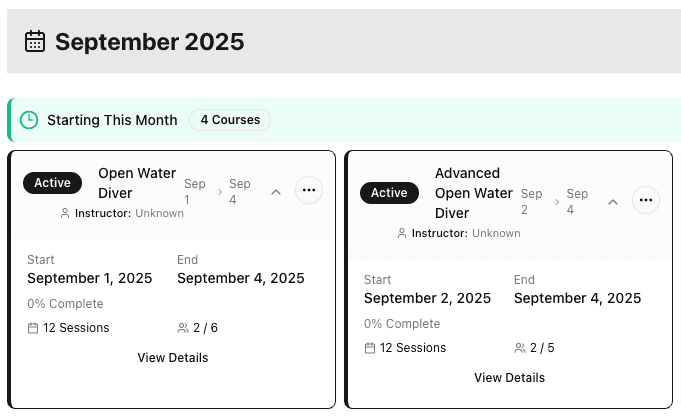
Task: Collapse the Advanced Open Water Diver card
Action: (613, 202)
